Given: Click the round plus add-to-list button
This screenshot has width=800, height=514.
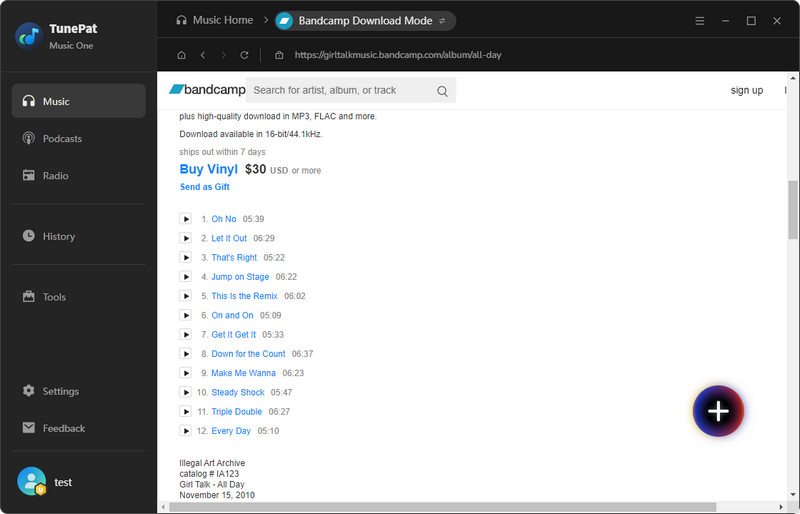Looking at the screenshot, I should click(718, 411).
